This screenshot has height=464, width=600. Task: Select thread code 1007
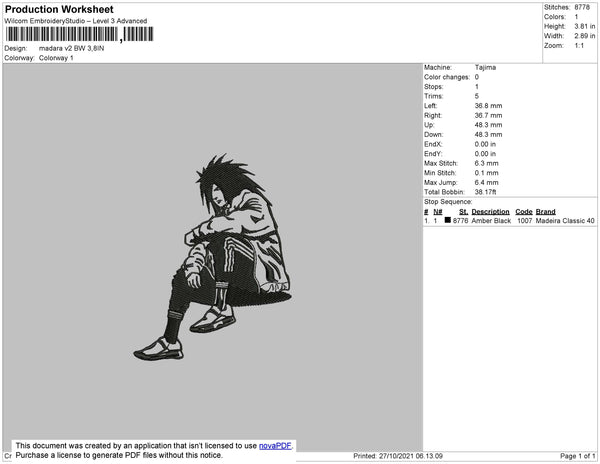click(525, 221)
